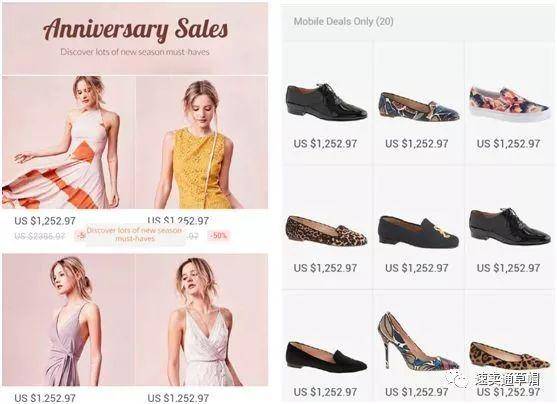Open the black oxford shoe in middle row
This screenshot has width=557, height=404.
(x=510, y=226)
